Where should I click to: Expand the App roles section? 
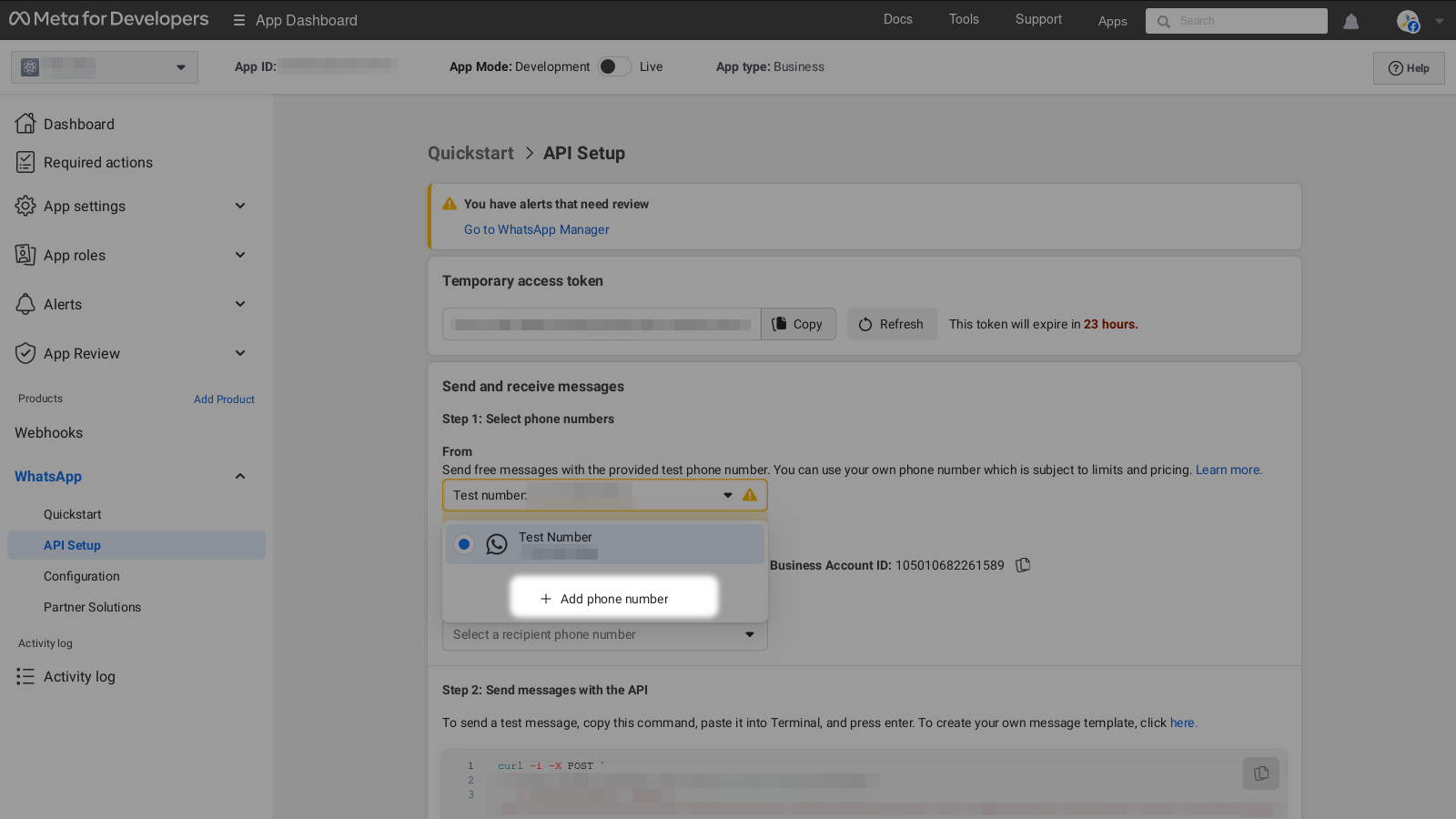coord(240,255)
